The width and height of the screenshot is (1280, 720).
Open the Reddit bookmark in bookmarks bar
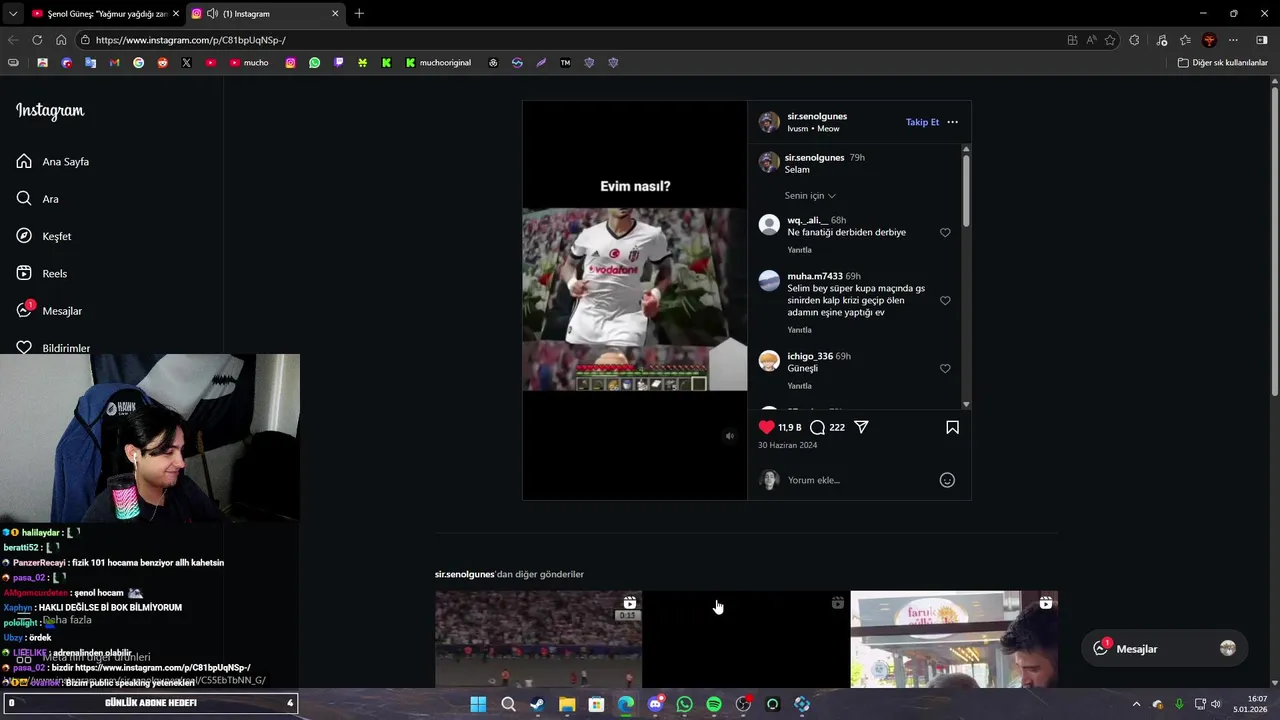coord(162,62)
